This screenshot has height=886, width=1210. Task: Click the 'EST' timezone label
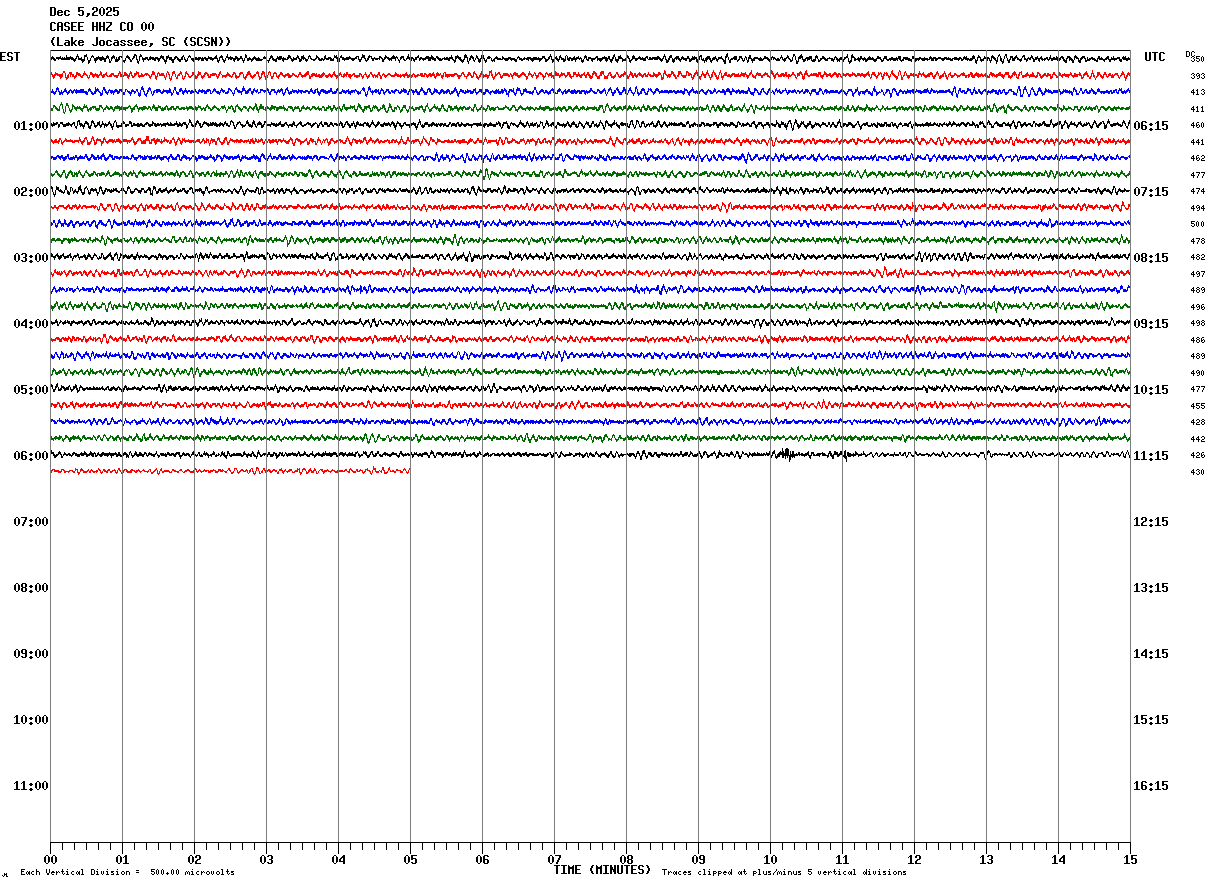pyautogui.click(x=10, y=57)
